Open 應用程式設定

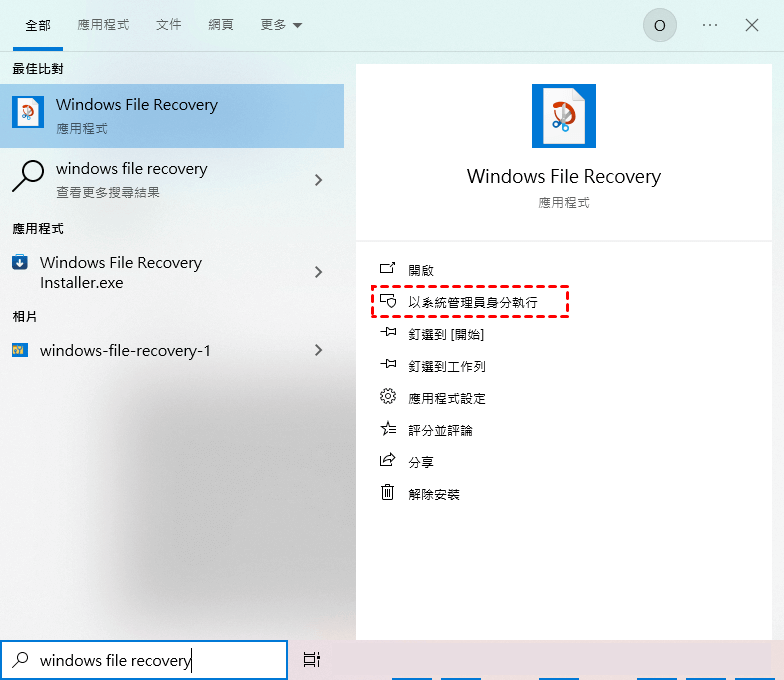[x=447, y=398]
